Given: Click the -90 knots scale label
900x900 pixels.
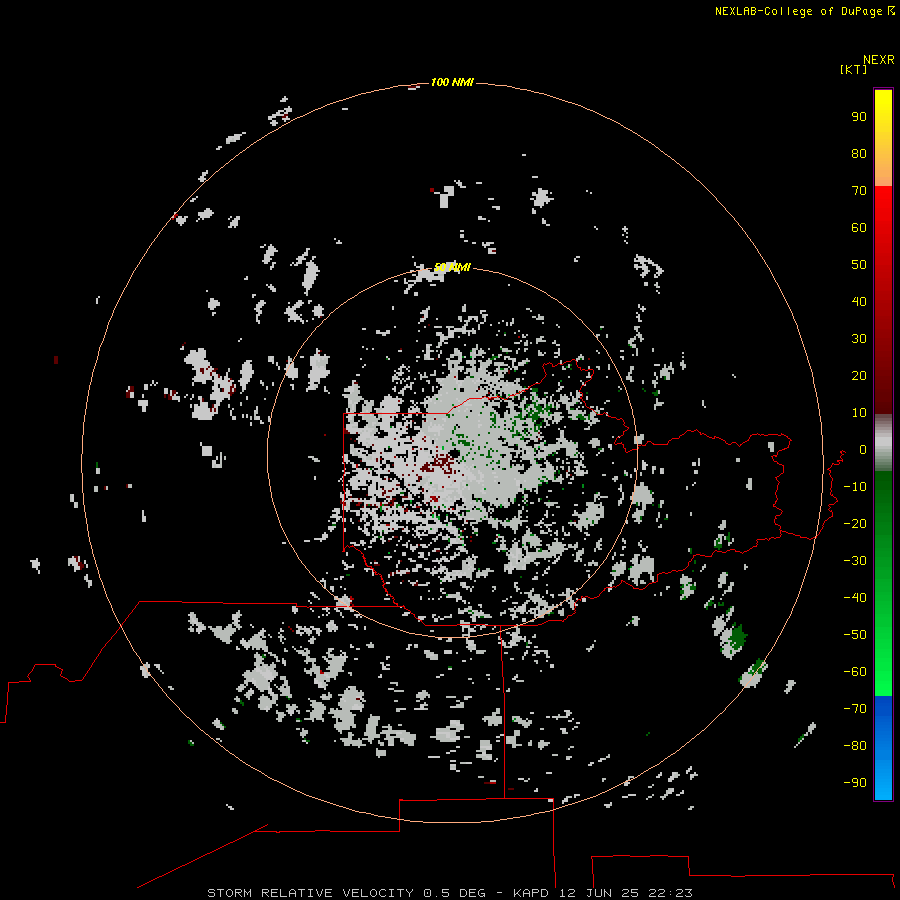Looking at the screenshot, I should tap(855, 783).
